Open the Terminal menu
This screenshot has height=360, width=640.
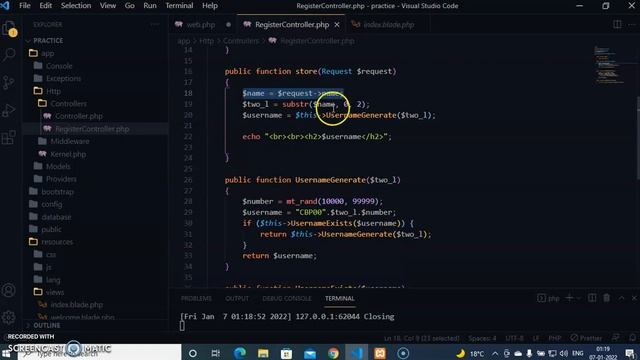point(179,6)
